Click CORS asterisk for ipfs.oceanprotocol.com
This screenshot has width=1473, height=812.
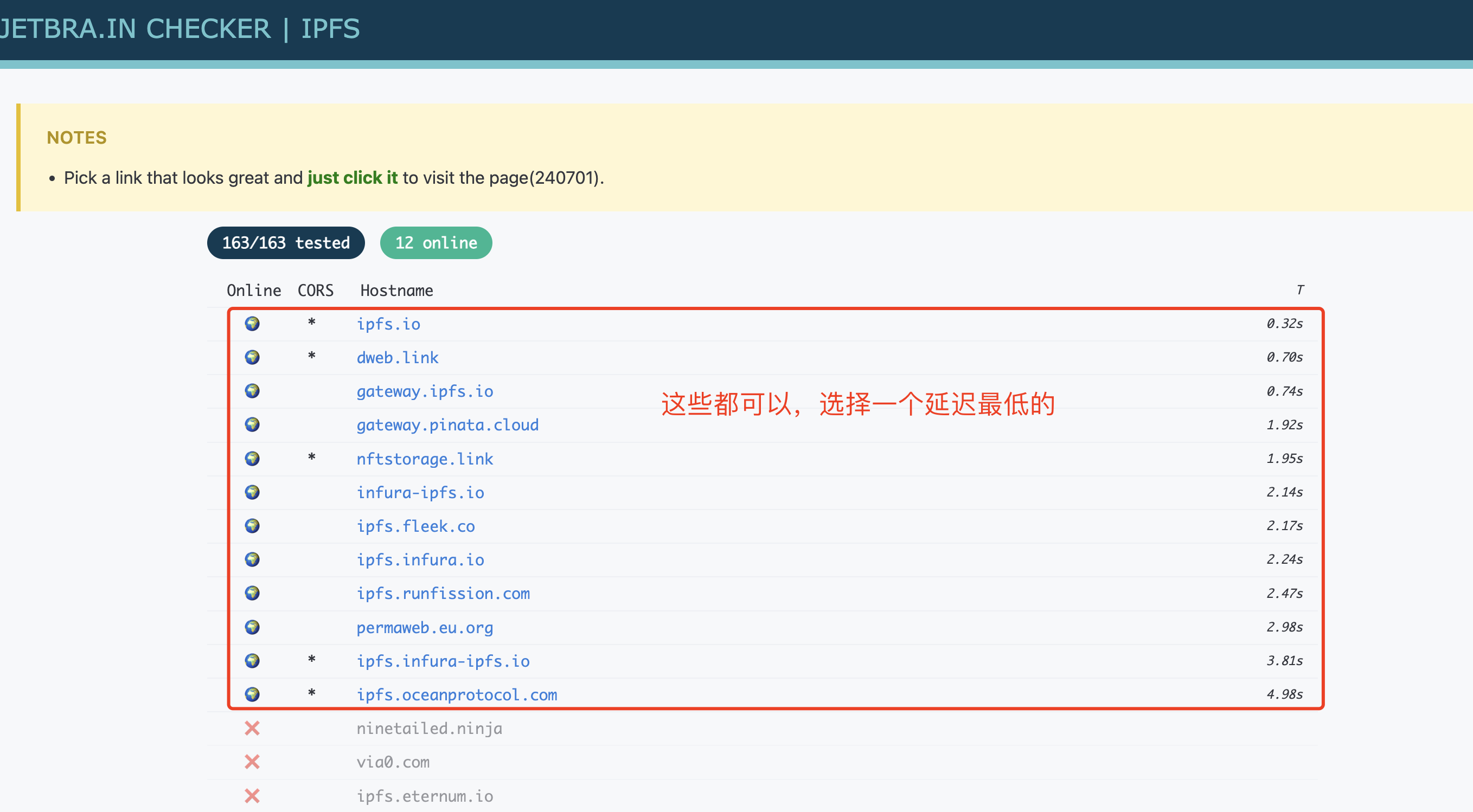pos(312,693)
